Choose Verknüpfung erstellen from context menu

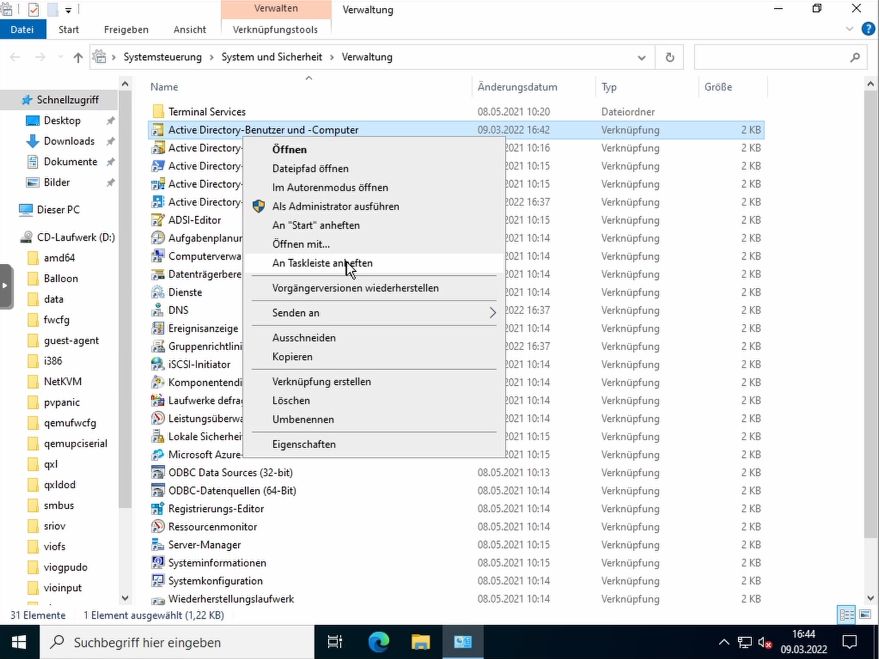(374, 382)
